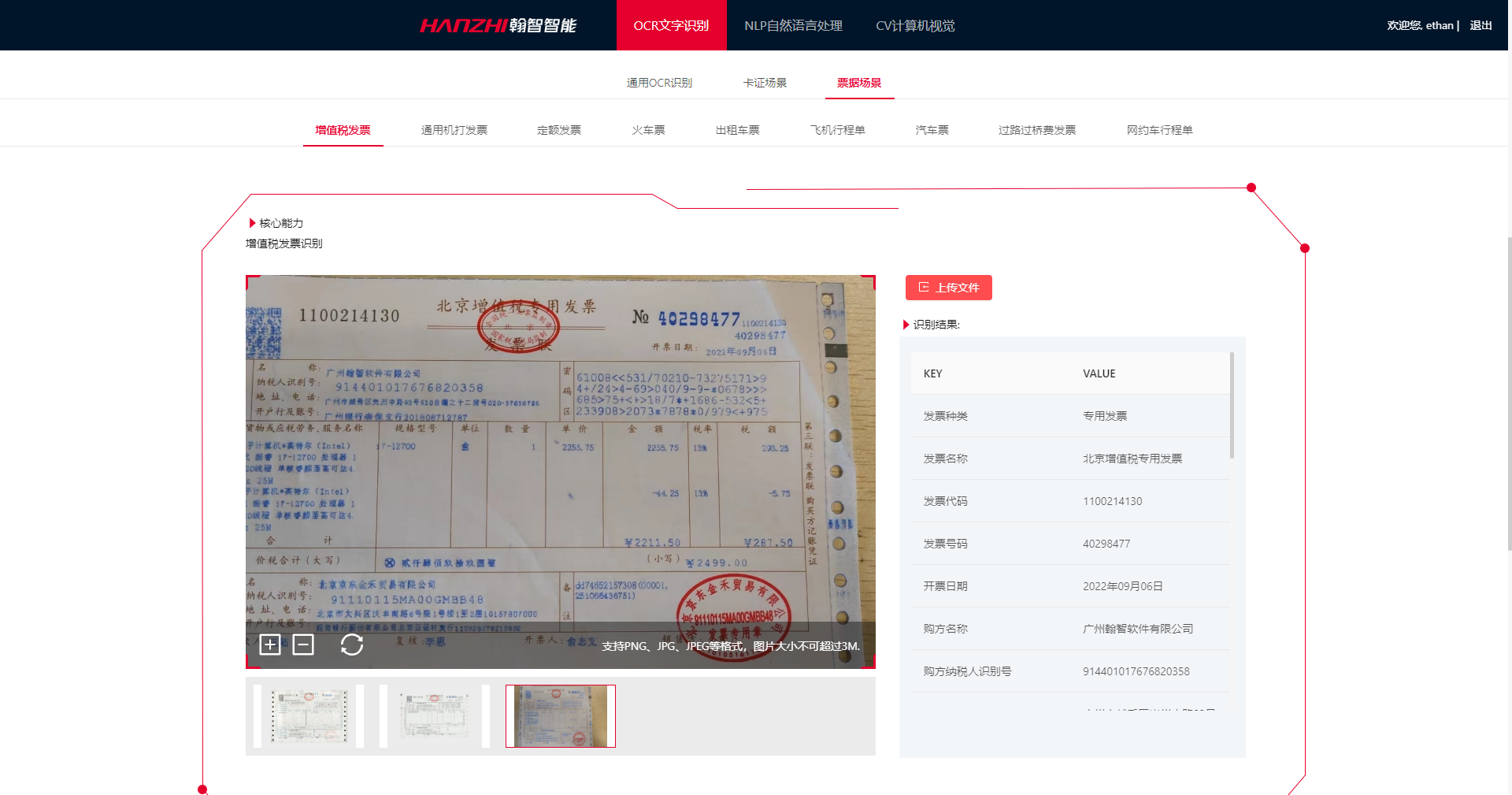This screenshot has height=795, width=1512.
Task: Click the 发票名称 row key
Action: (x=946, y=459)
